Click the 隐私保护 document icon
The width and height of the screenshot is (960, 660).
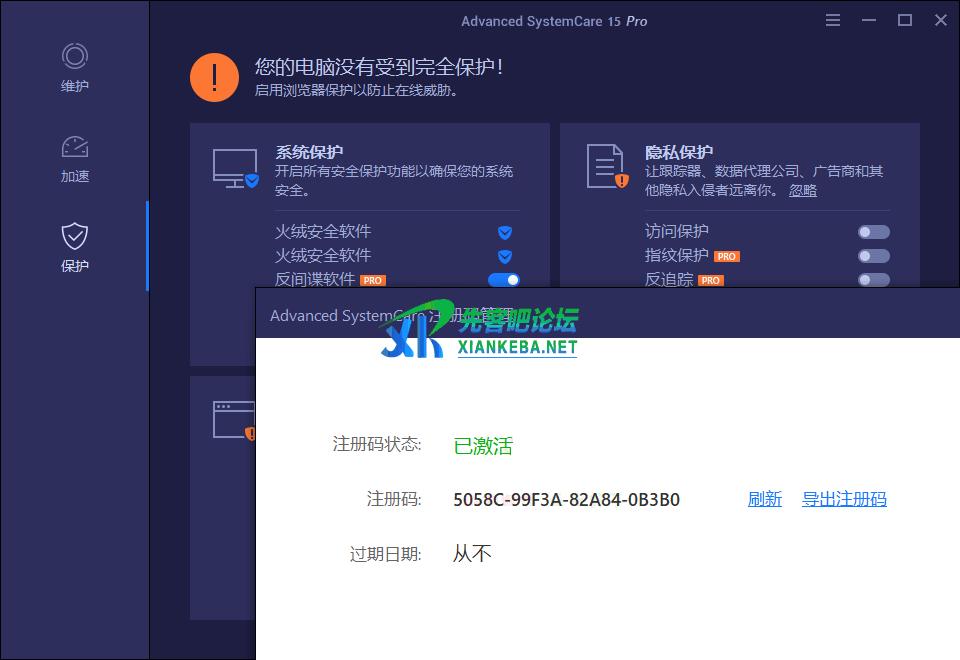pyautogui.click(x=605, y=166)
